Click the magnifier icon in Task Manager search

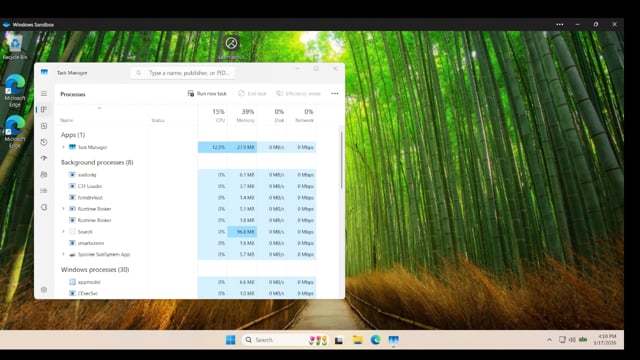(x=139, y=73)
